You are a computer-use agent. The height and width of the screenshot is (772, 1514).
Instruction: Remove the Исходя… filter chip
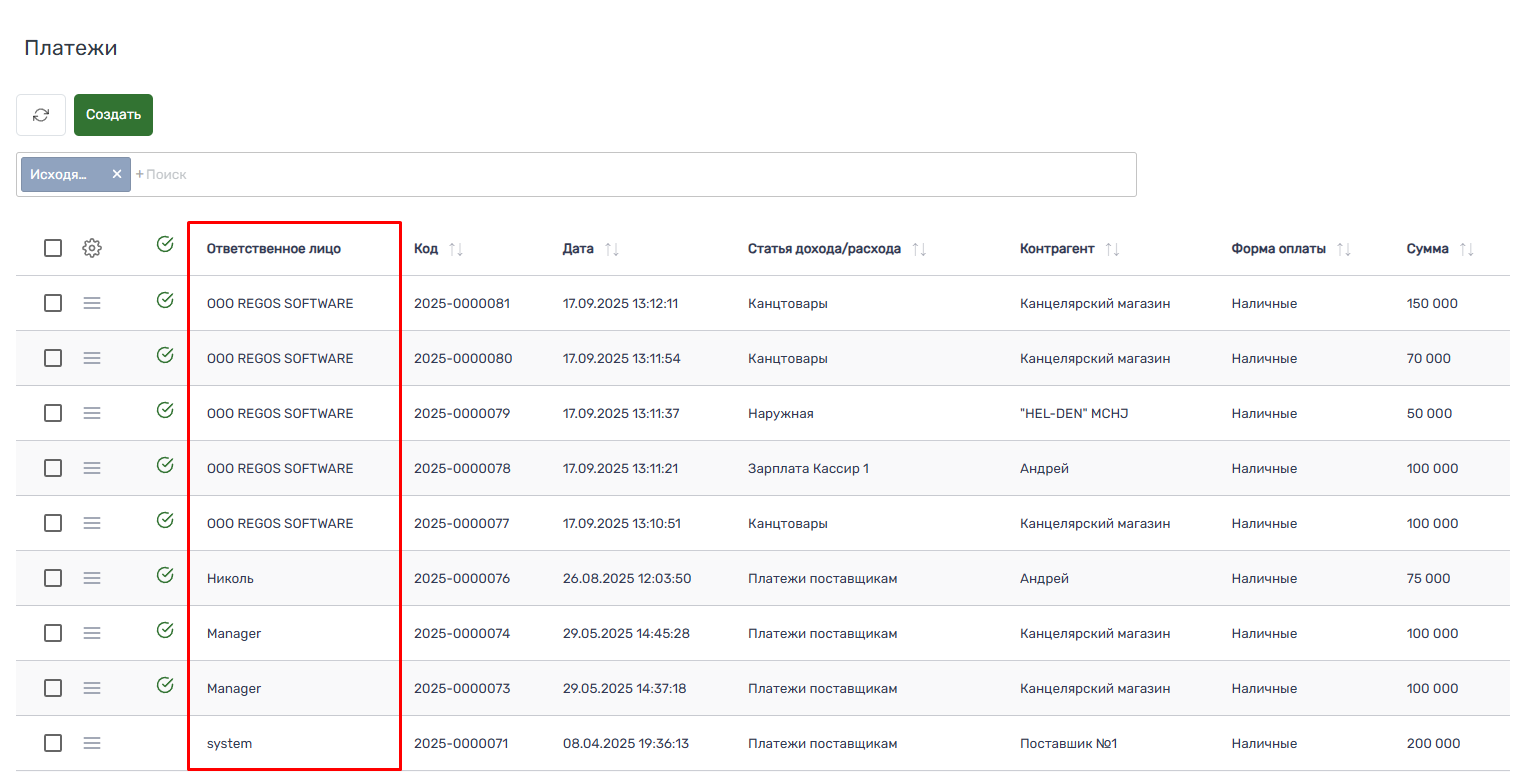coord(117,174)
